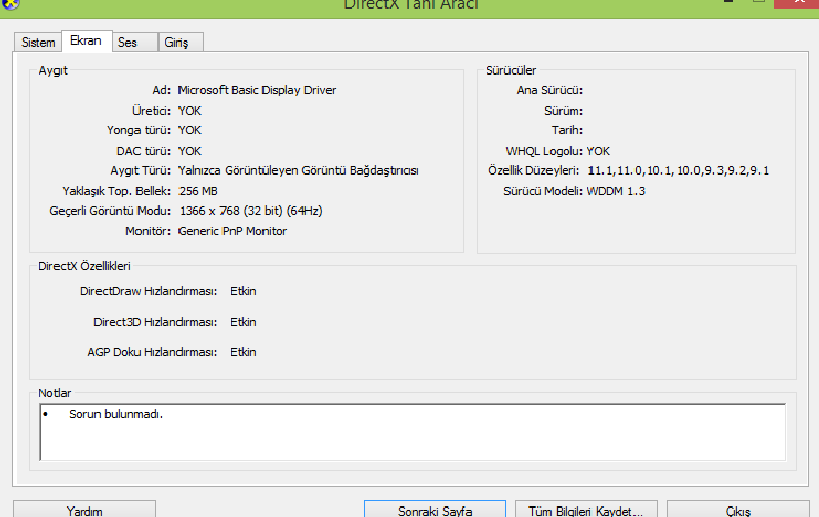Click DirectDraw Hızlandırması Etkin value
The image size is (819, 517).
click(243, 291)
